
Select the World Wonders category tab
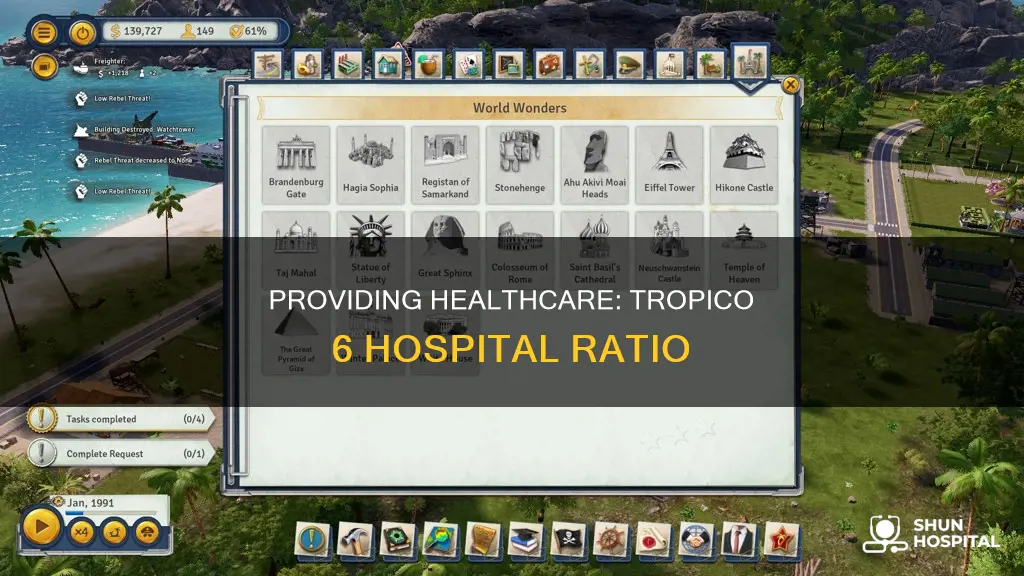click(750, 63)
